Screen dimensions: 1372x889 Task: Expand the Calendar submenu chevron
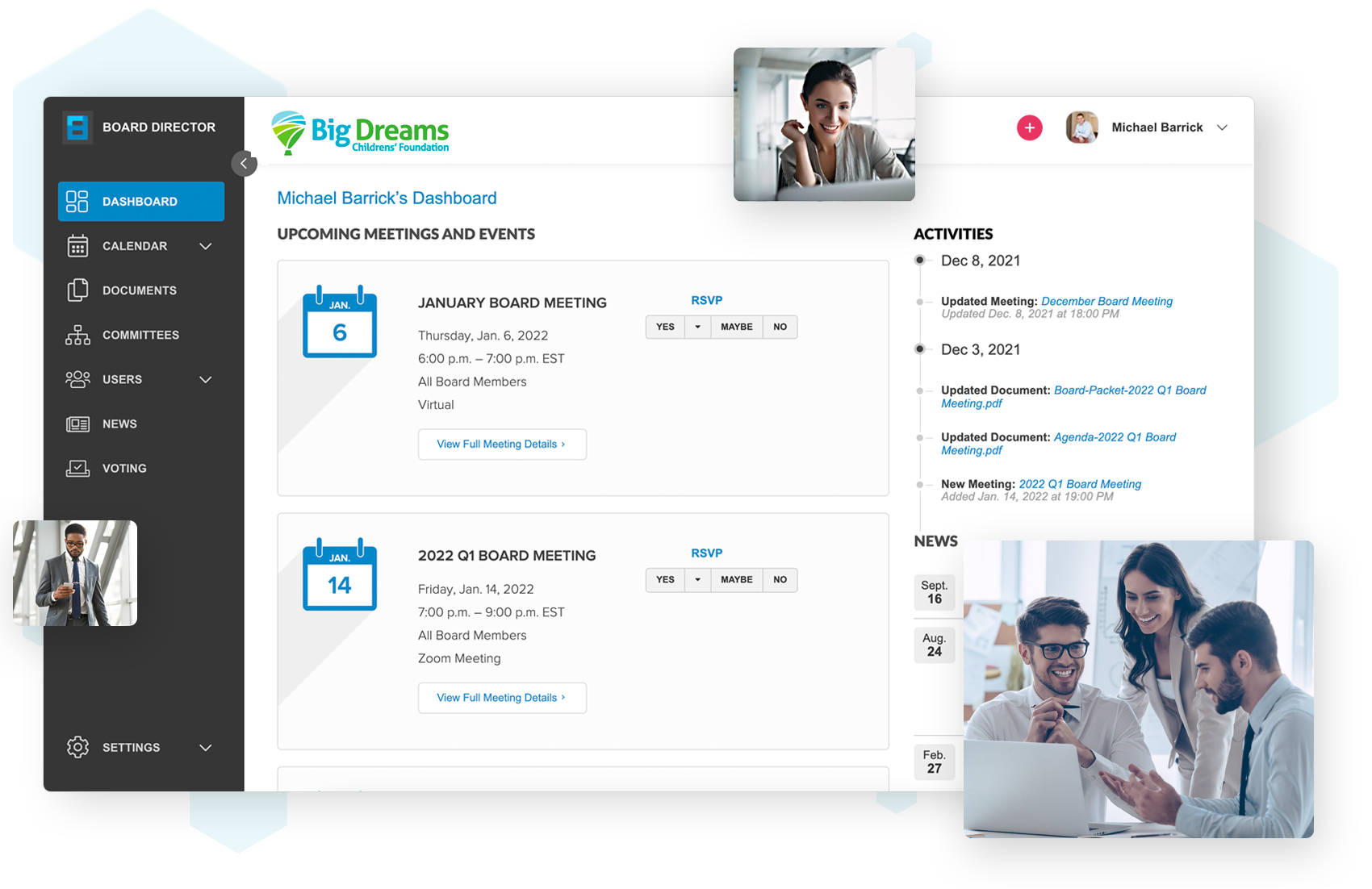[206, 246]
